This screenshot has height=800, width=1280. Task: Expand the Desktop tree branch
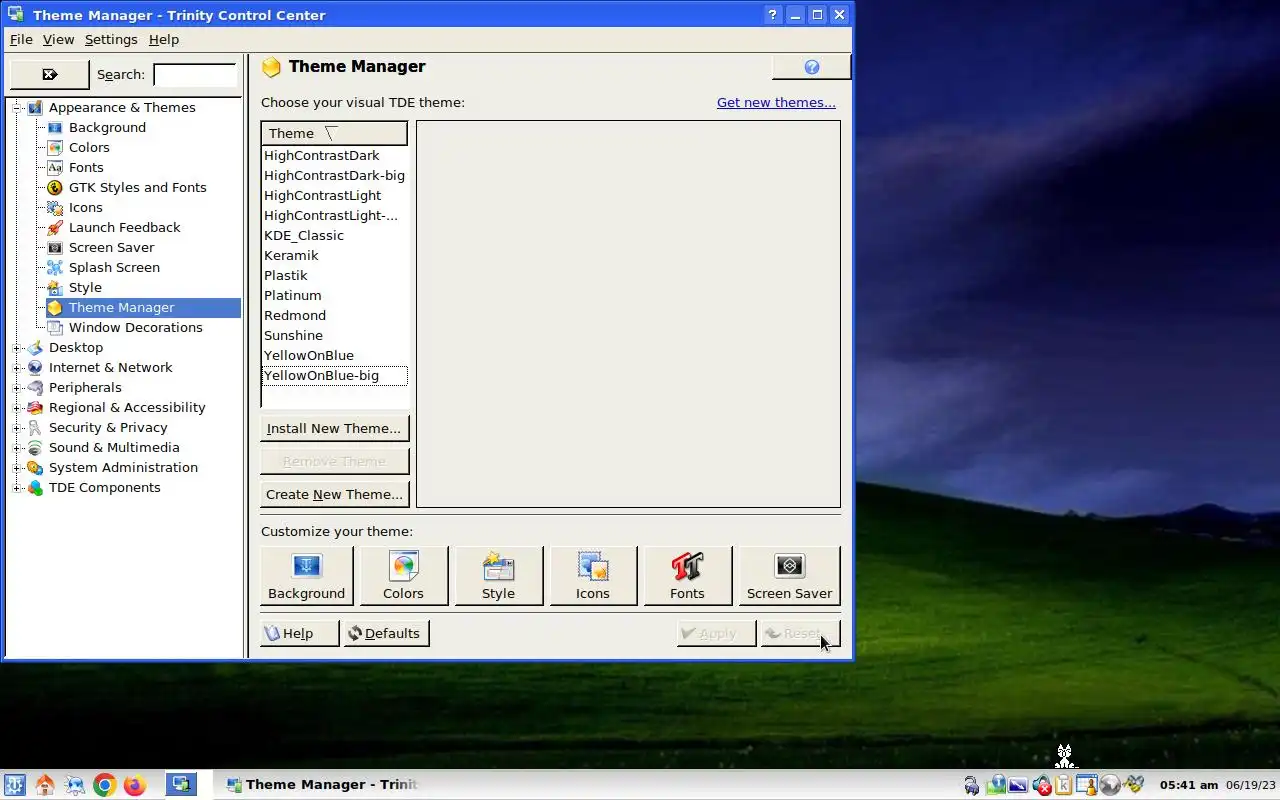click(17, 347)
